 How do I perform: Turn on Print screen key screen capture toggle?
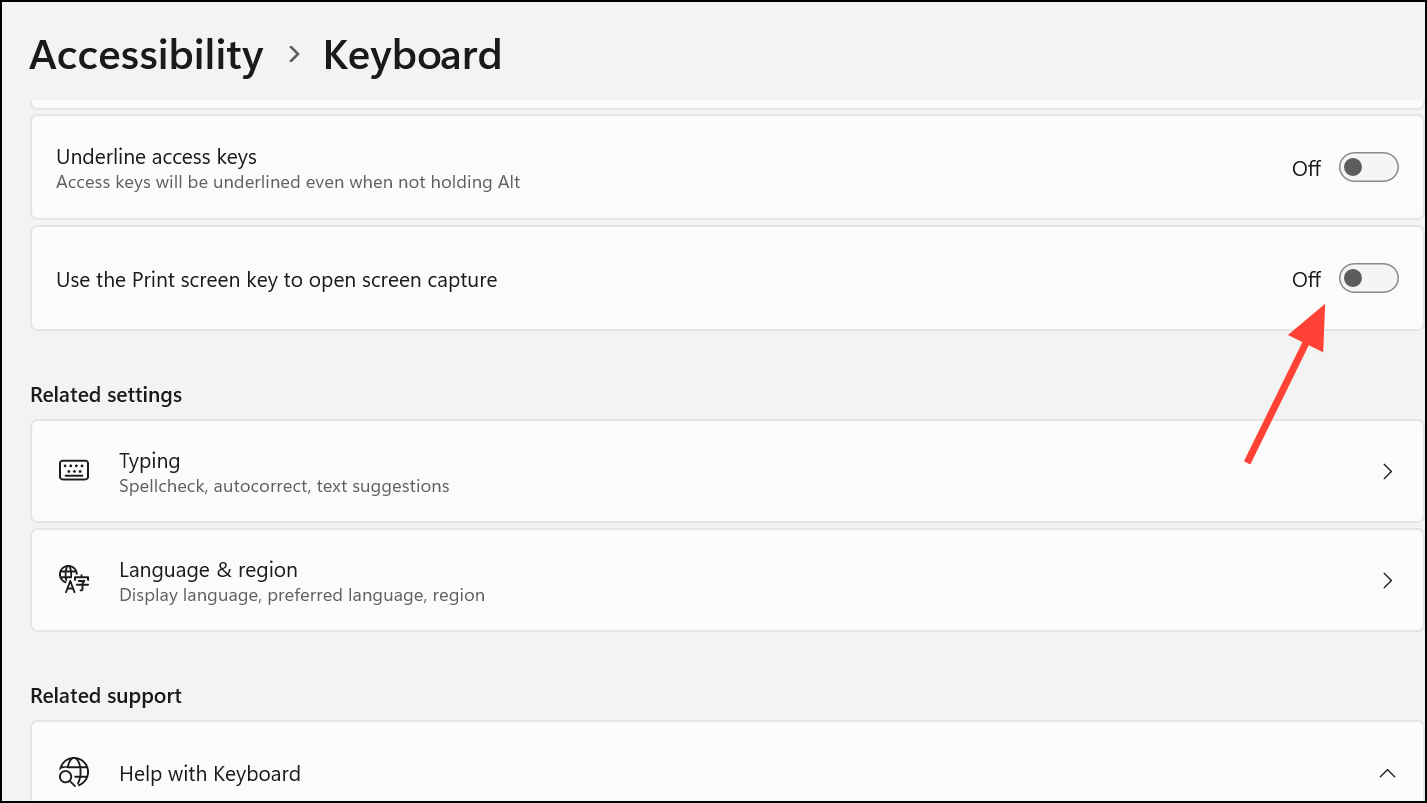(x=1368, y=279)
